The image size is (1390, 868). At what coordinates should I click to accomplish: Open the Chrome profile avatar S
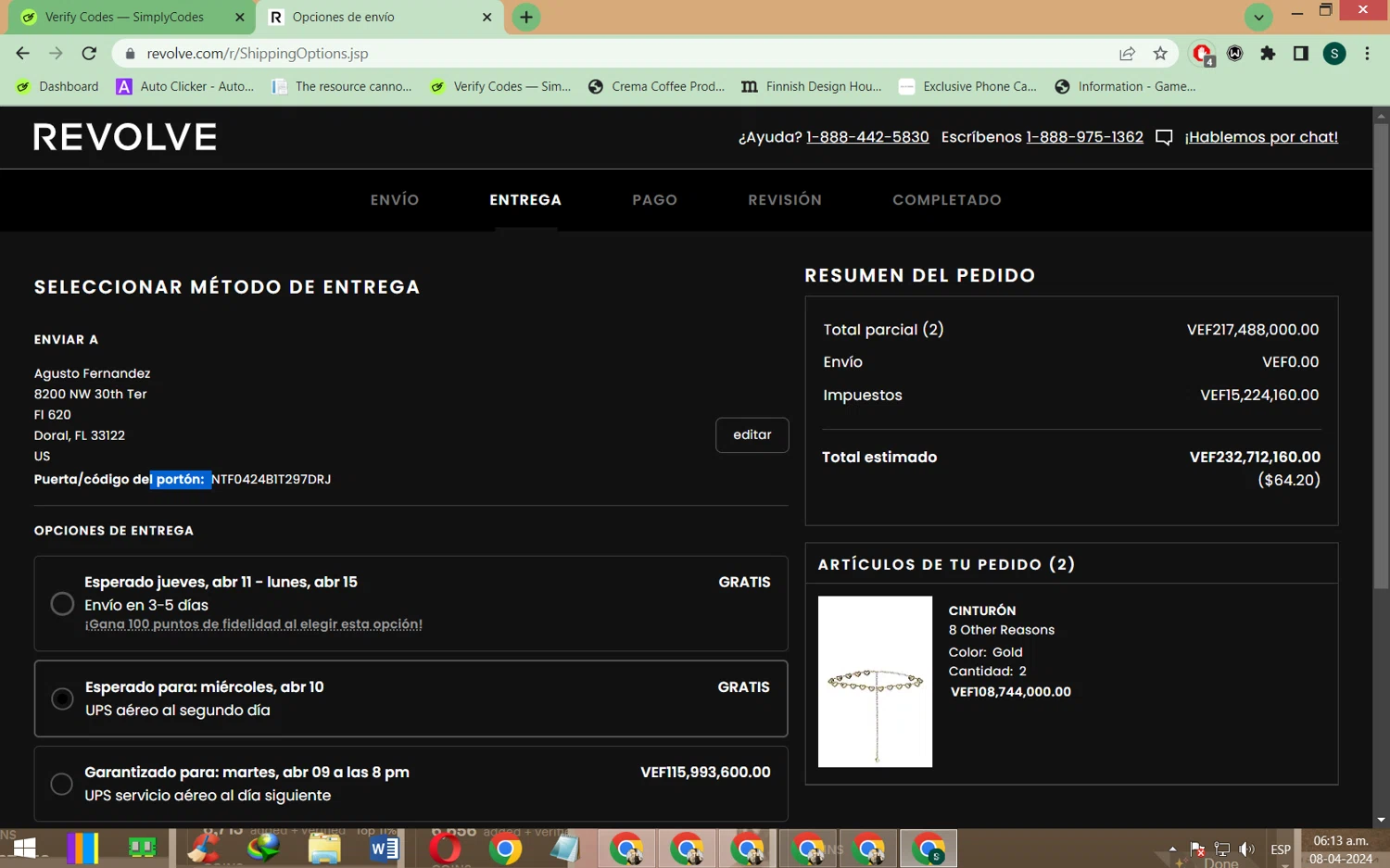tap(1334, 54)
